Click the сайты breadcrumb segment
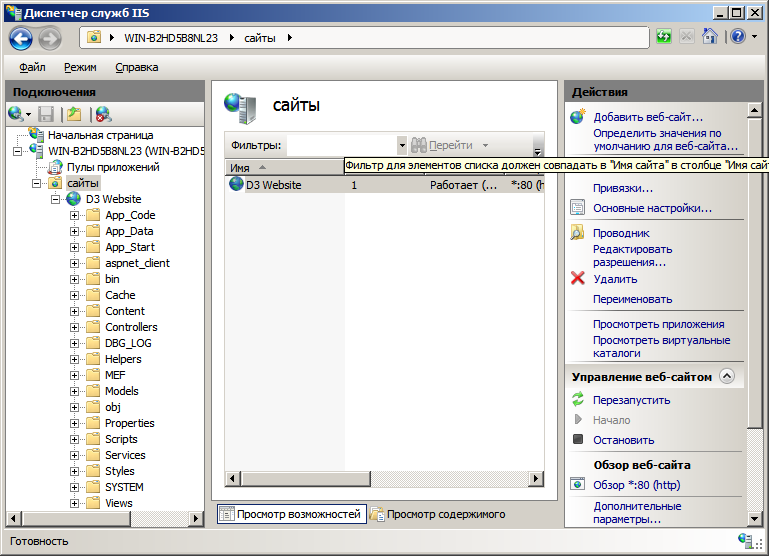This screenshot has width=769, height=556. pyautogui.click(x=260, y=38)
